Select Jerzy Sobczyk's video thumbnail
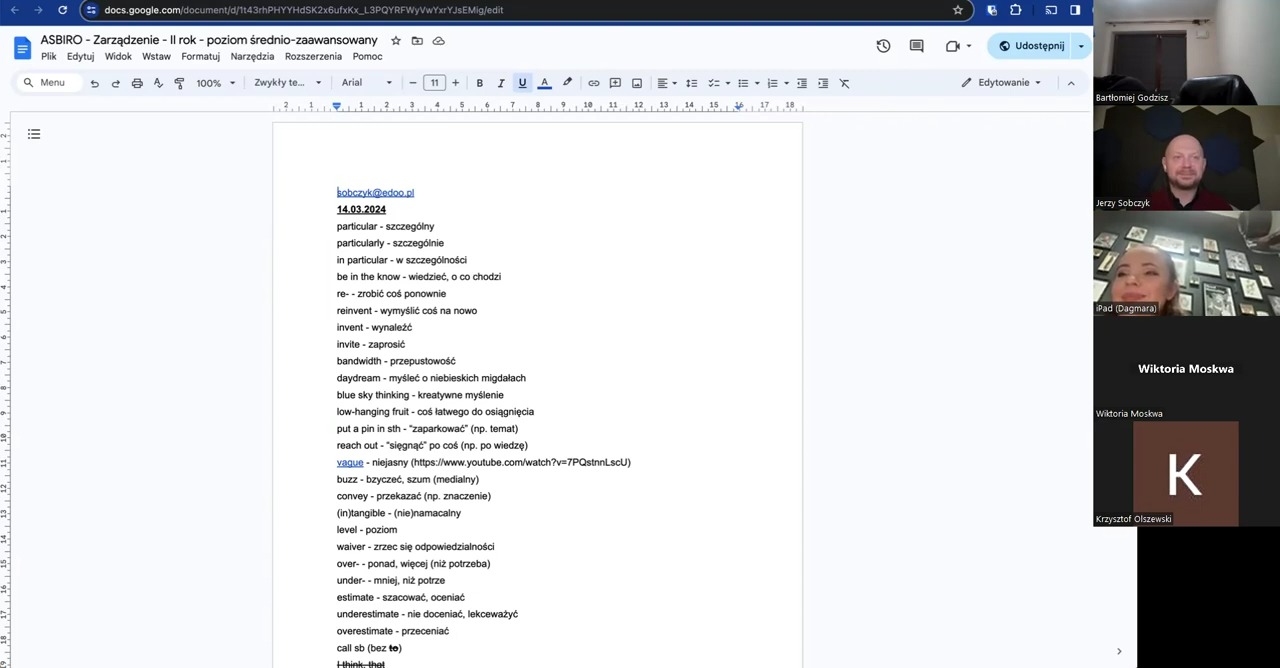This screenshot has width=1280, height=668. click(1186, 157)
